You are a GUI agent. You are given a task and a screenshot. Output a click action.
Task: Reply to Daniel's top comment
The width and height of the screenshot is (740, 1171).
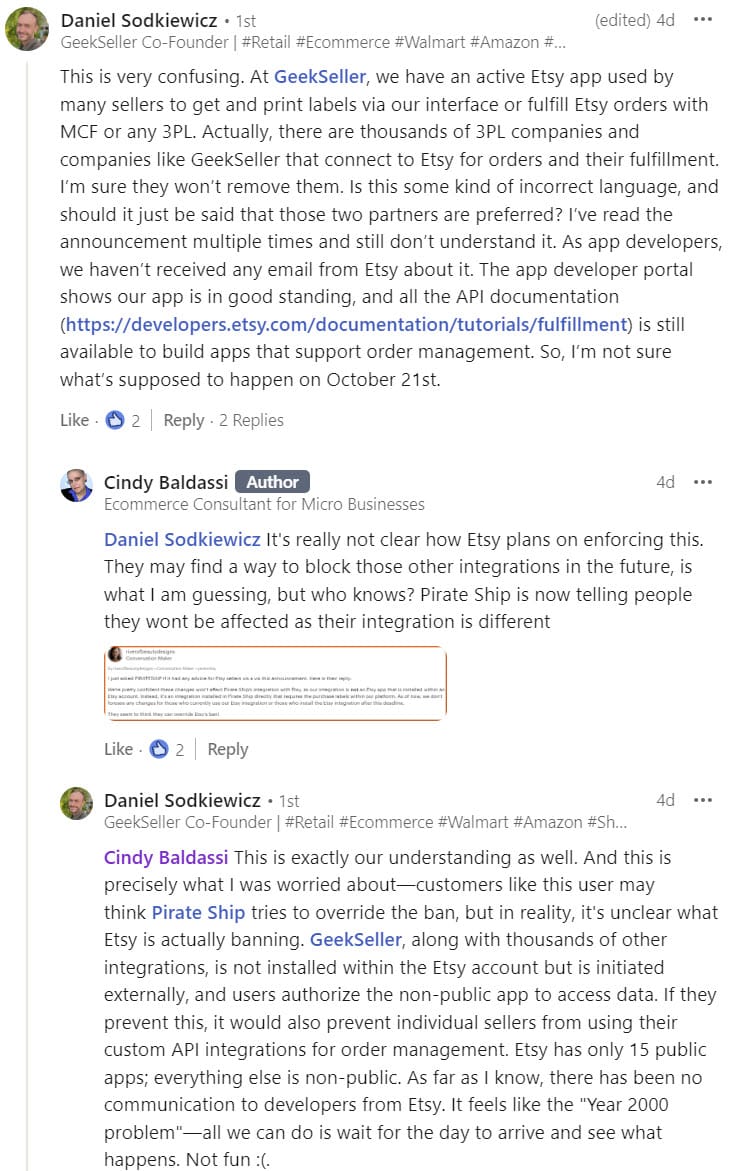click(x=183, y=420)
